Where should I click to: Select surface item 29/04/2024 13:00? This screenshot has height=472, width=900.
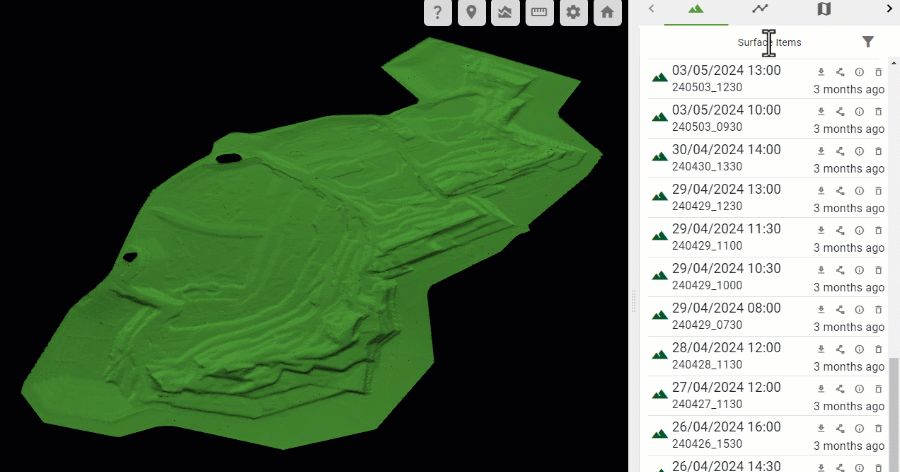click(767, 198)
